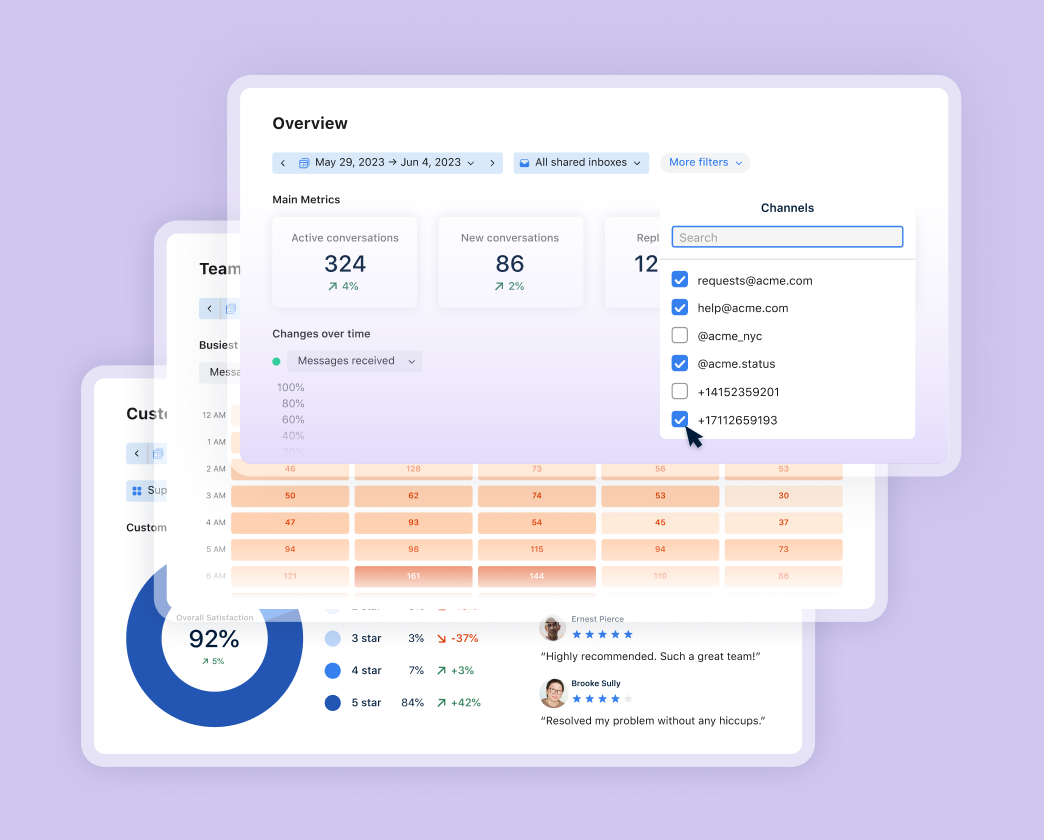The height and width of the screenshot is (840, 1044).
Task: Go to previous date range in Overview
Action: pyautogui.click(x=283, y=163)
